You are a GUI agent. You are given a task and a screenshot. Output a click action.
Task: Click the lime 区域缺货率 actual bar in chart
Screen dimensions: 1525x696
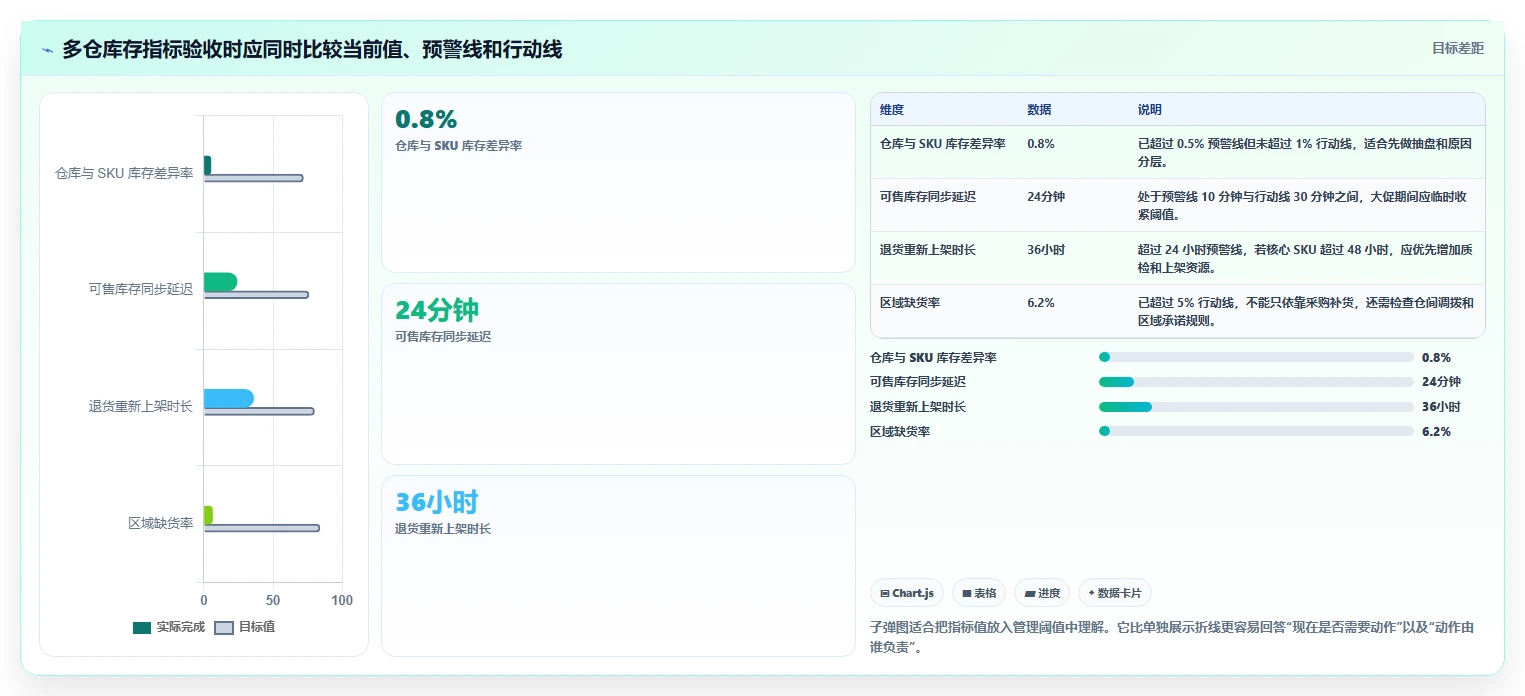pyautogui.click(x=208, y=515)
